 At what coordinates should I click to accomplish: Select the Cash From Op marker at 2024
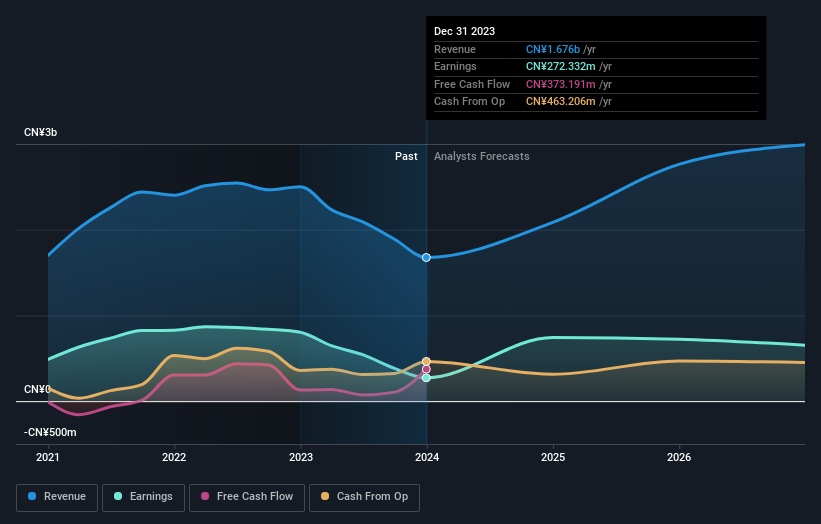(x=426, y=362)
